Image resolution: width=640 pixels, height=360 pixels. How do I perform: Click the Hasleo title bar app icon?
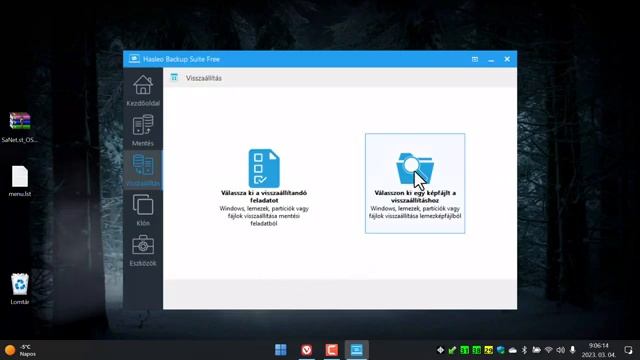(x=134, y=59)
